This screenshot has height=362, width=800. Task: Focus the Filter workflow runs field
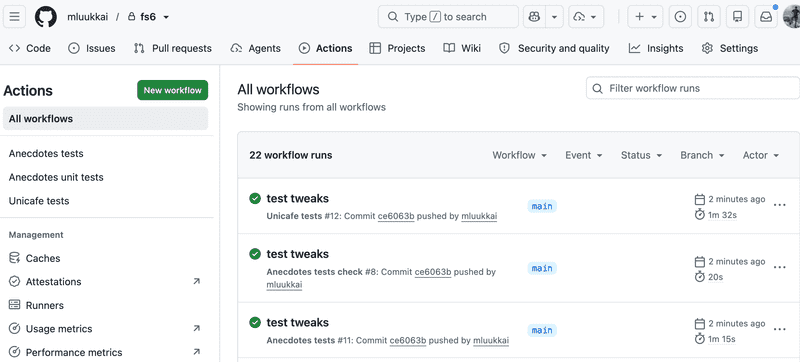tap(693, 88)
